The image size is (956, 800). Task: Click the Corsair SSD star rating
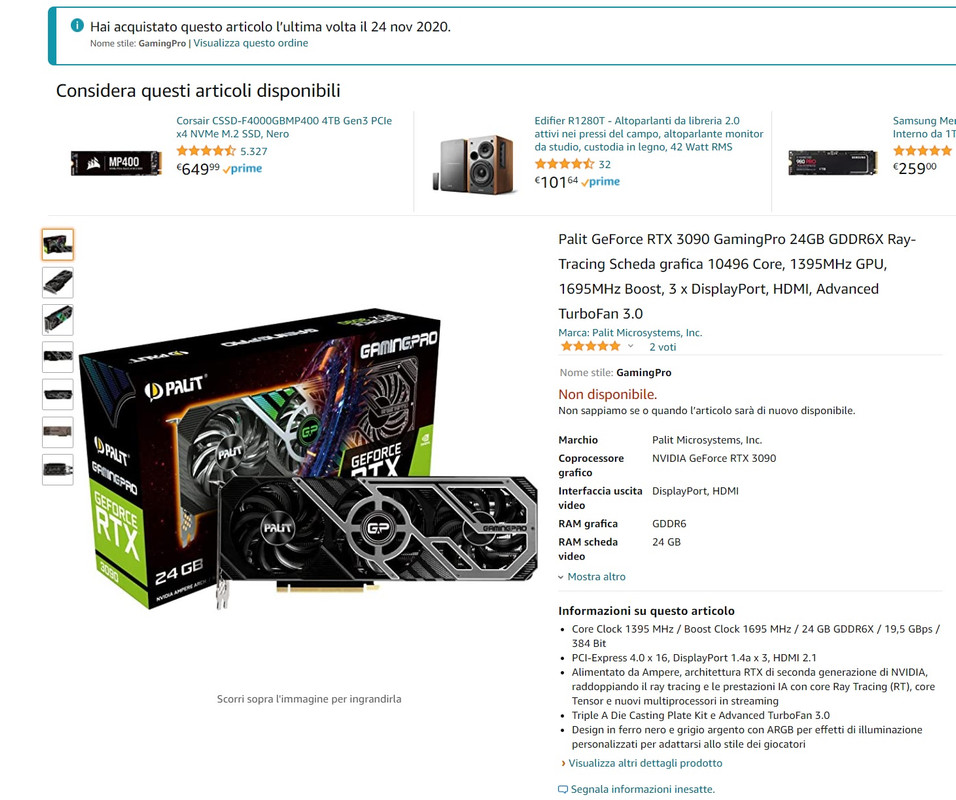205,151
